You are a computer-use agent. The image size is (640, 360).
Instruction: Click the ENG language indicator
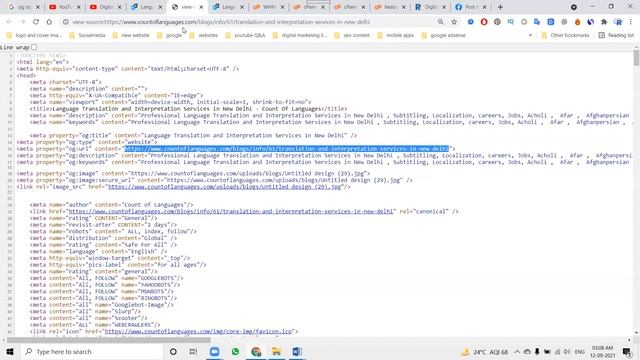coord(580,351)
